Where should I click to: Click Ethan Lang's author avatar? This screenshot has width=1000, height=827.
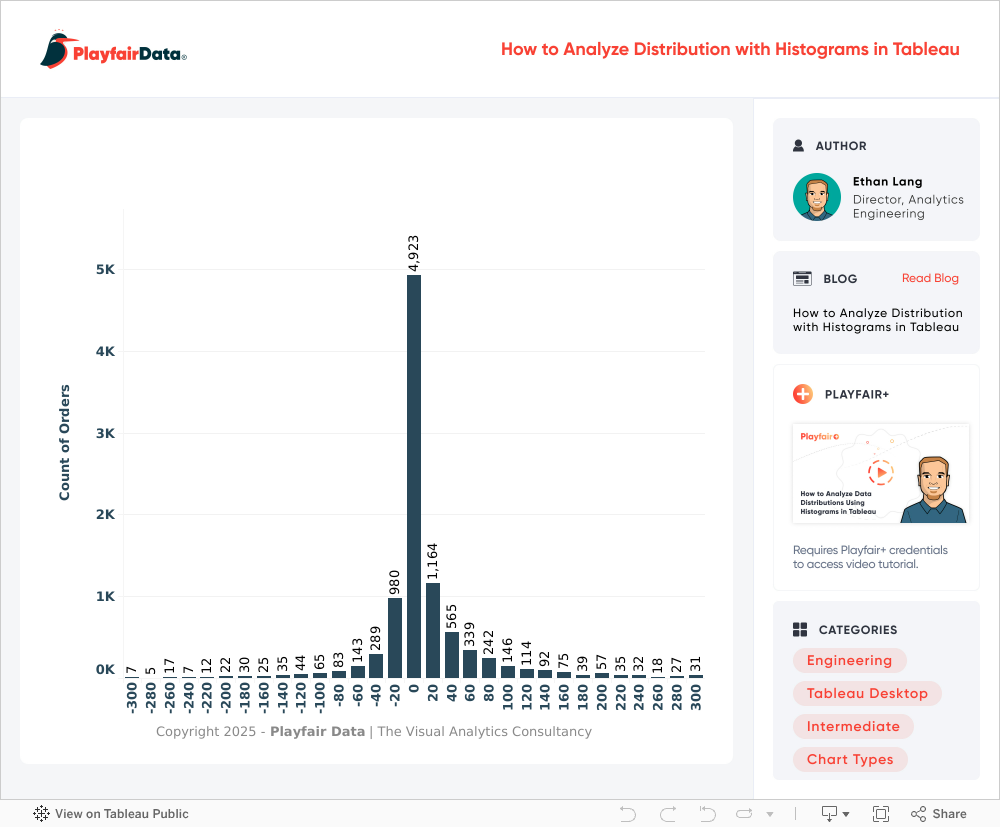point(817,197)
